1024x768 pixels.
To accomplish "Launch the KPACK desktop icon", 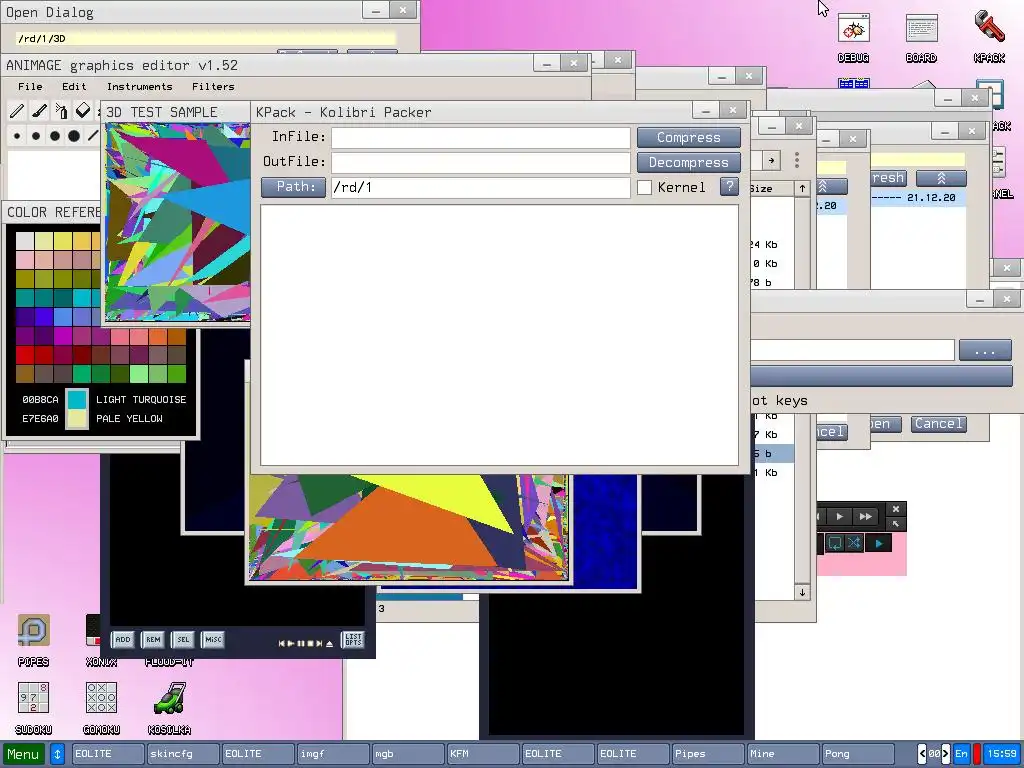I will (989, 38).
